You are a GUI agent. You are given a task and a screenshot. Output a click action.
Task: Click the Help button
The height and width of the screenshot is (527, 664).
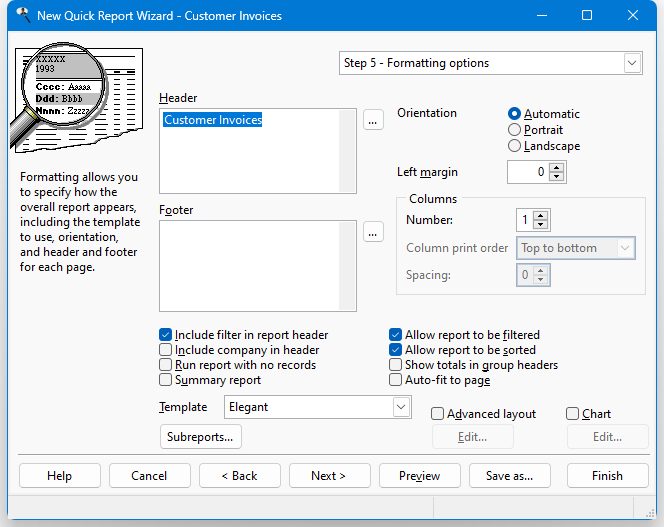tap(60, 476)
